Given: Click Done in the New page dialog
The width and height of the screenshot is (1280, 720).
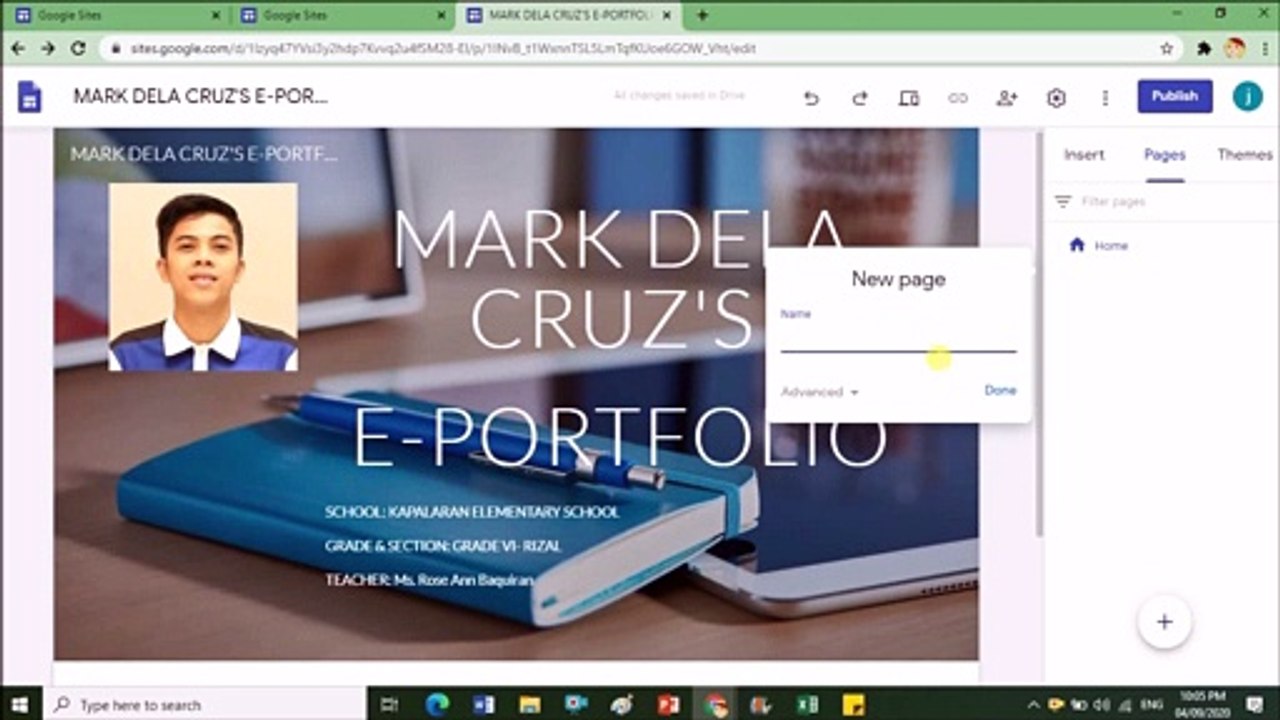Looking at the screenshot, I should (x=1000, y=391).
